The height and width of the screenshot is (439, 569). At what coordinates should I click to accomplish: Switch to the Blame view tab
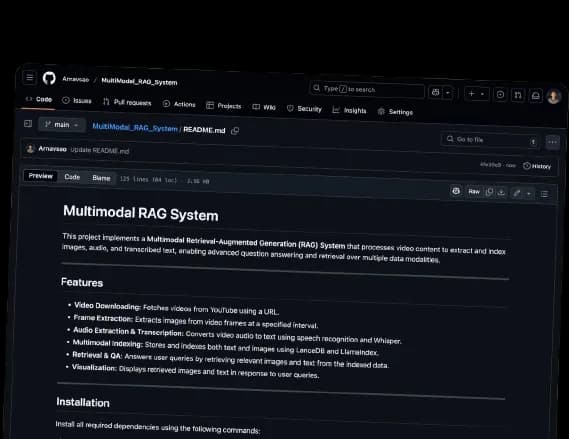[x=101, y=178]
